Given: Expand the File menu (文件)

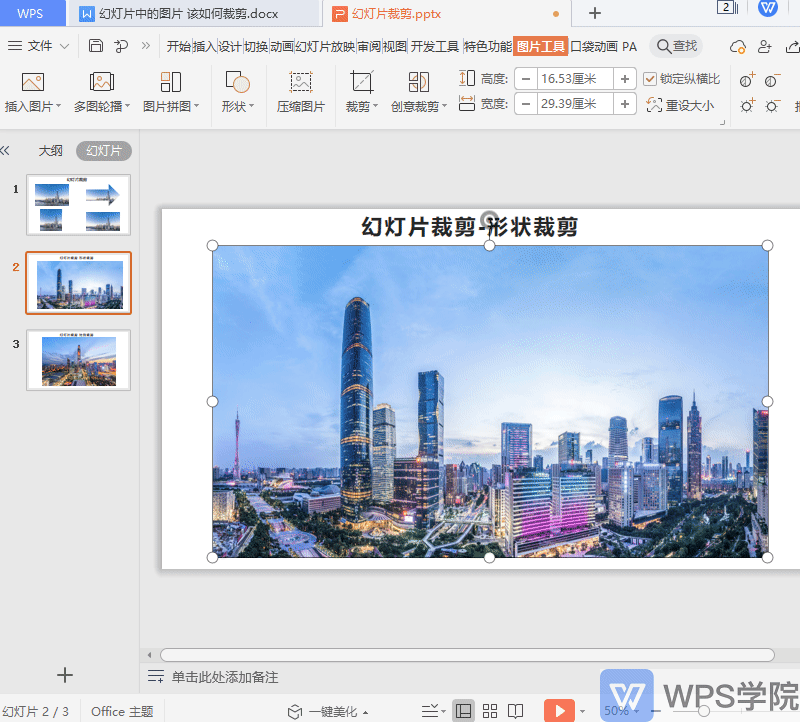Looking at the screenshot, I should coord(38,46).
